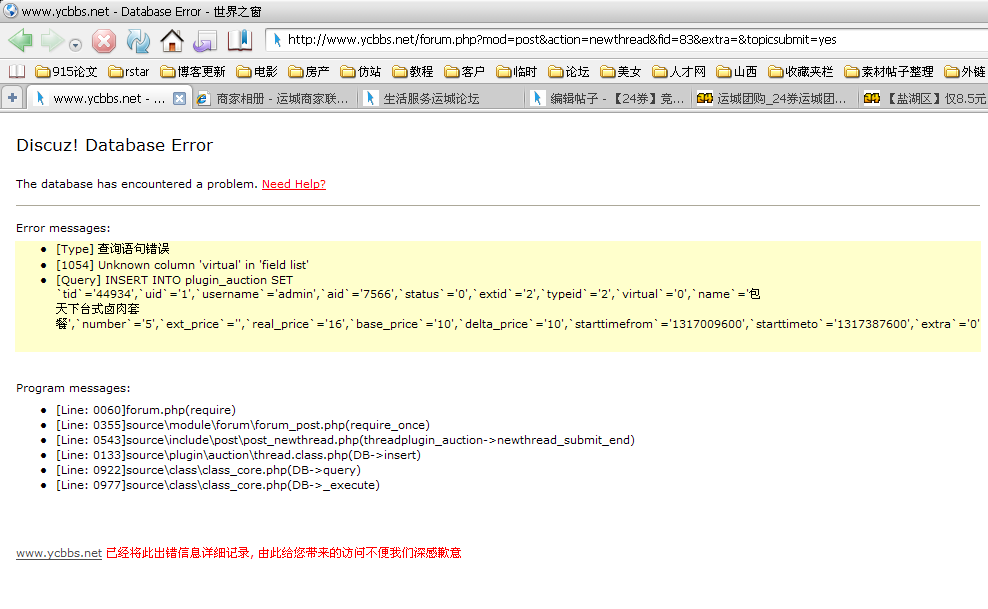Open the 仿站 bookmark folder
Viewport: 988px width, 609px height.
coord(361,72)
